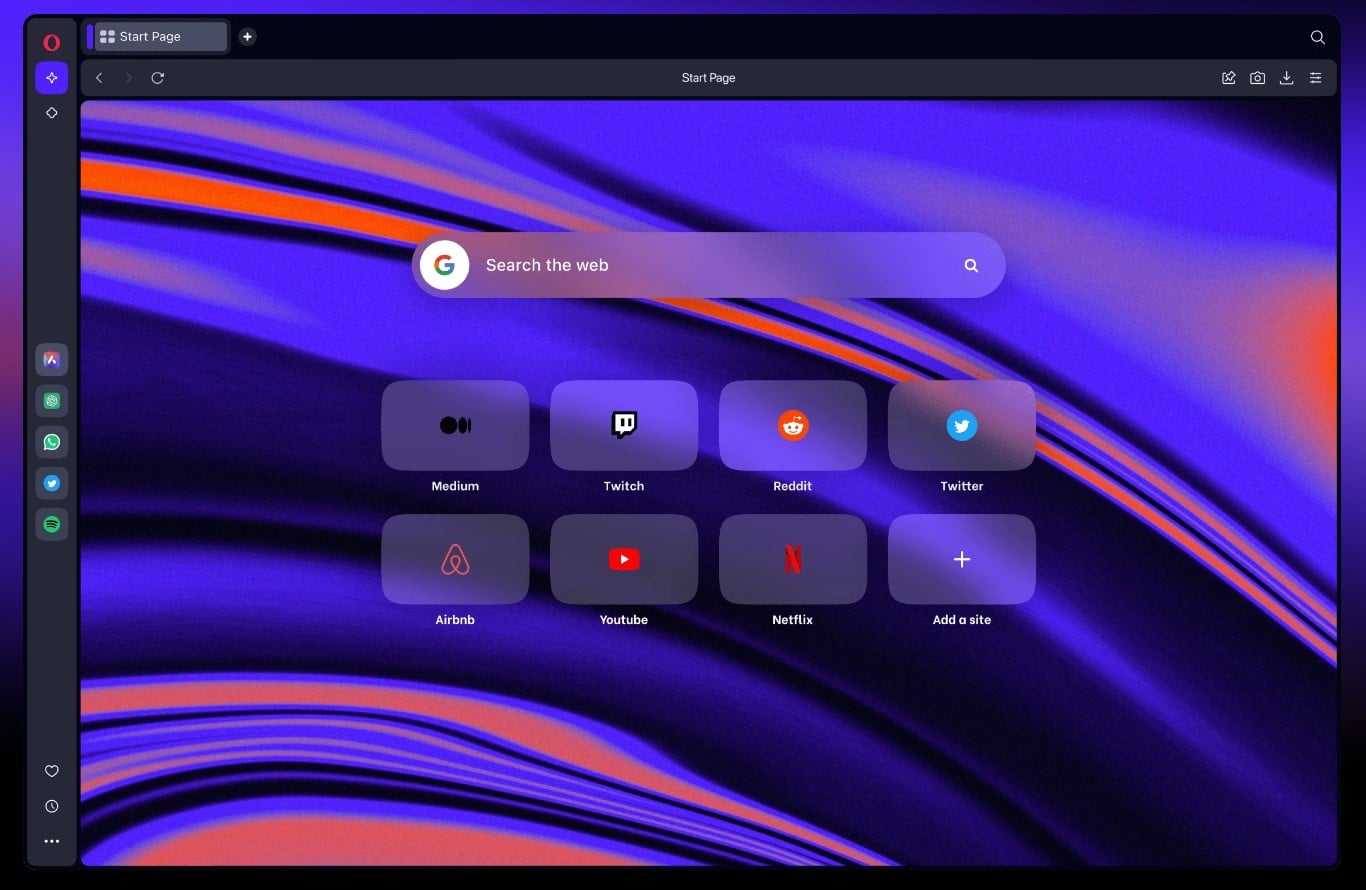Open a new tab with plus button

(x=247, y=37)
